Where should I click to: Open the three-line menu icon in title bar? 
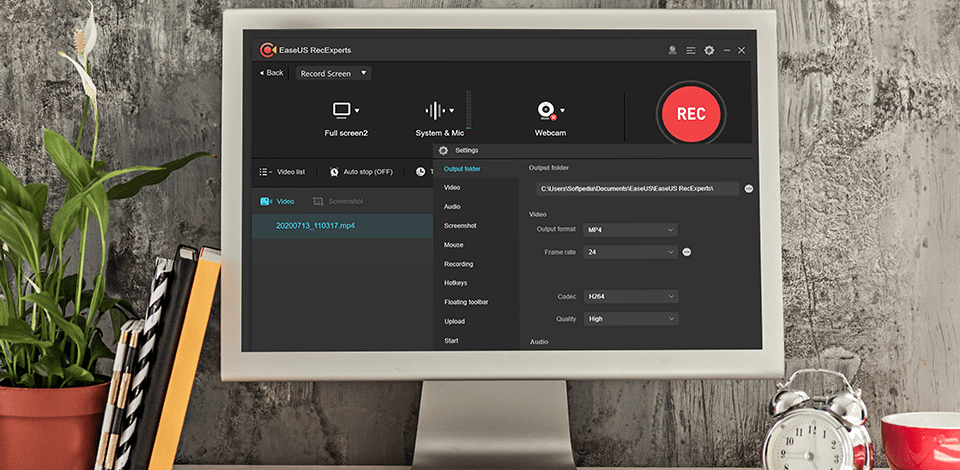[x=691, y=50]
